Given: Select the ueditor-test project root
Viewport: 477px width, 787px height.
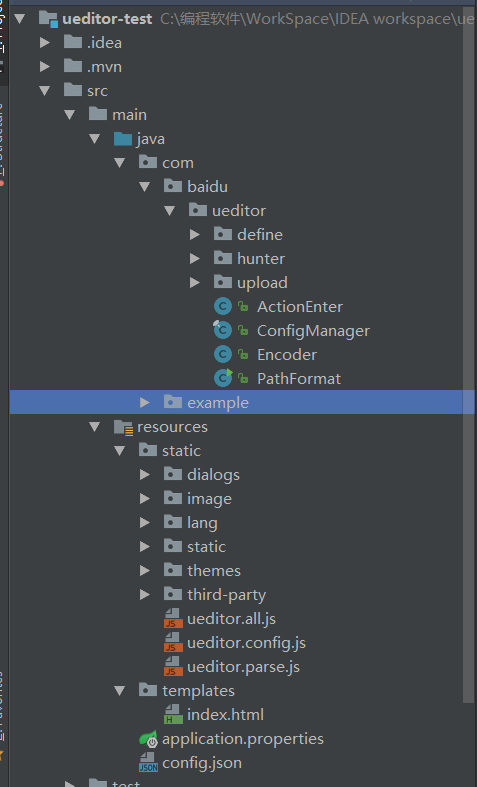Looking at the screenshot, I should pyautogui.click(x=107, y=19).
